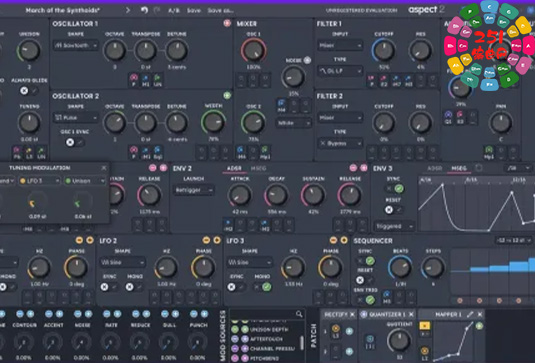Screen dimensions: 535x363
Task: Click the plus icon above Contour macro
Action: (x=30, y=314)
